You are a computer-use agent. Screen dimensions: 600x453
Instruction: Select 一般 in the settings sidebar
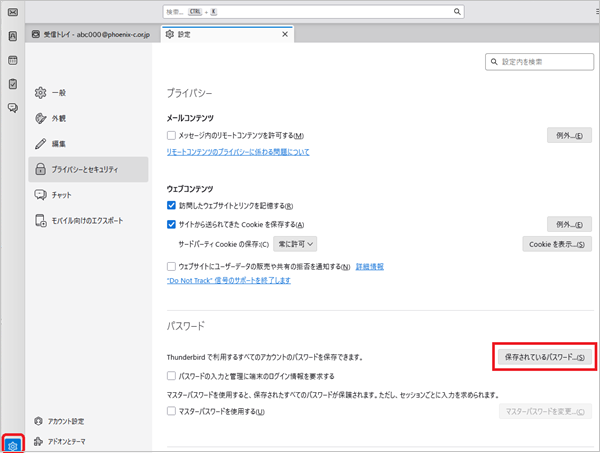59,92
